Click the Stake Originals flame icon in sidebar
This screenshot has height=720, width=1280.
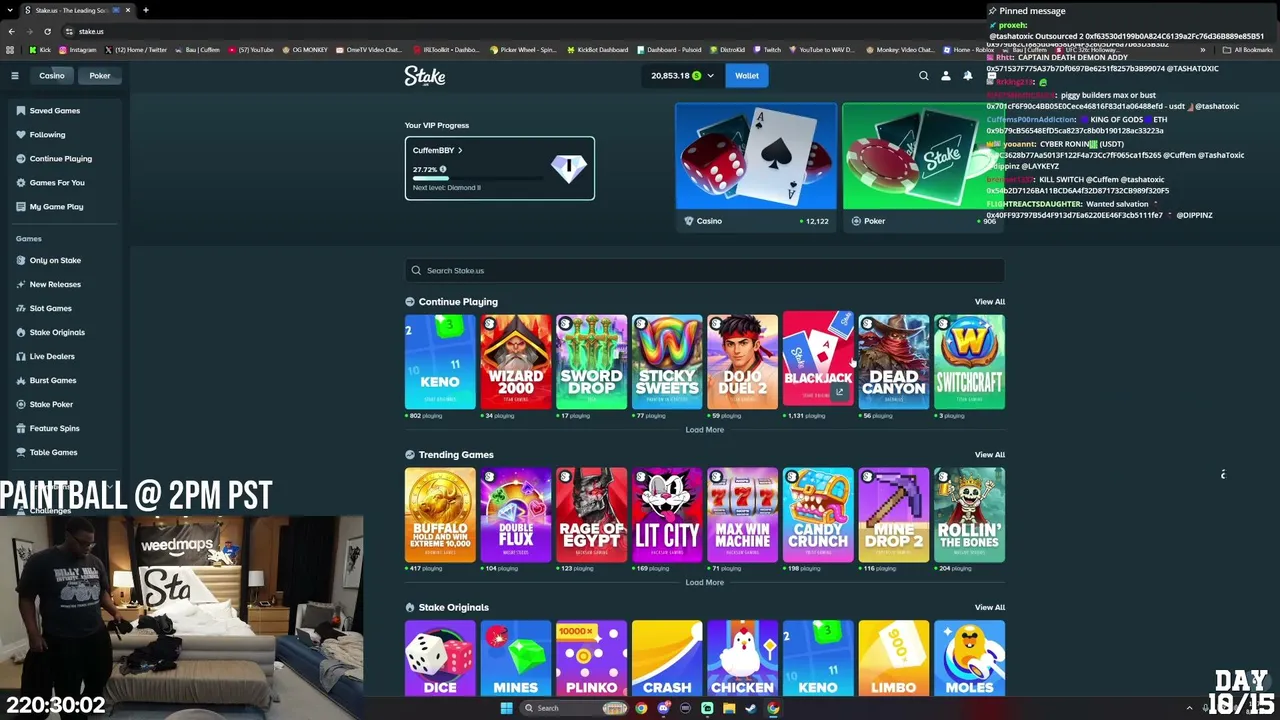click(x=21, y=333)
